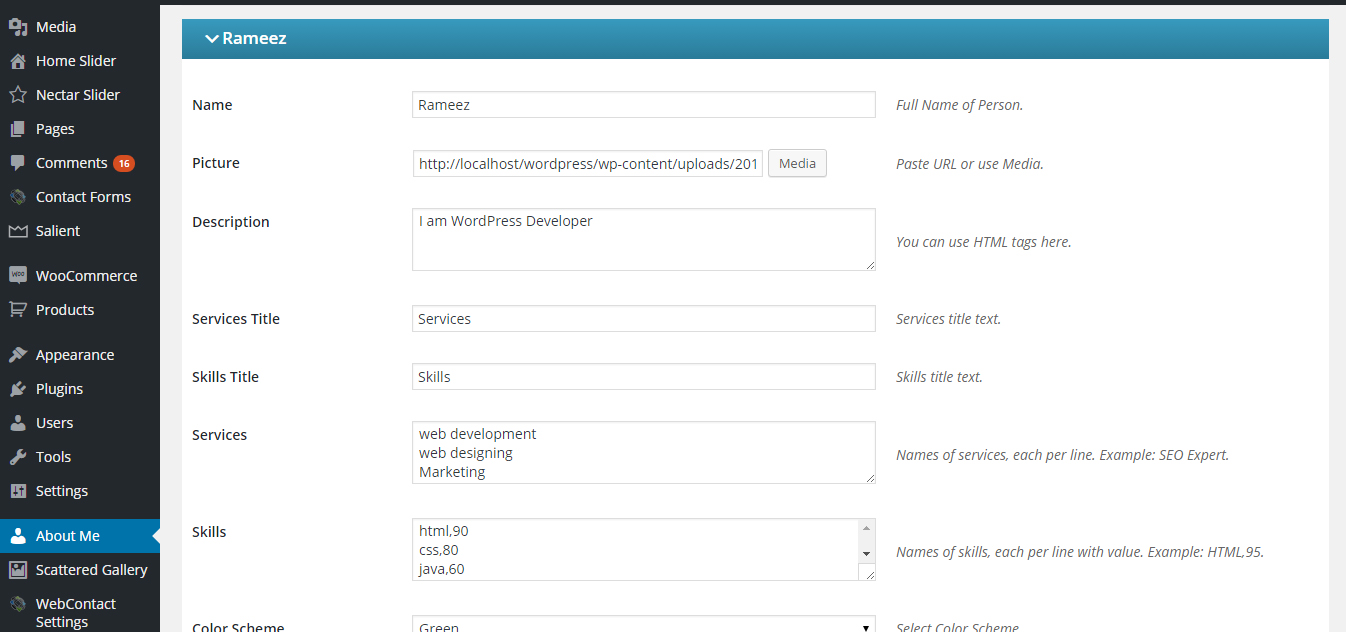Click the Home Slider house icon
Viewport: 1346px width, 632px height.
click(17, 61)
